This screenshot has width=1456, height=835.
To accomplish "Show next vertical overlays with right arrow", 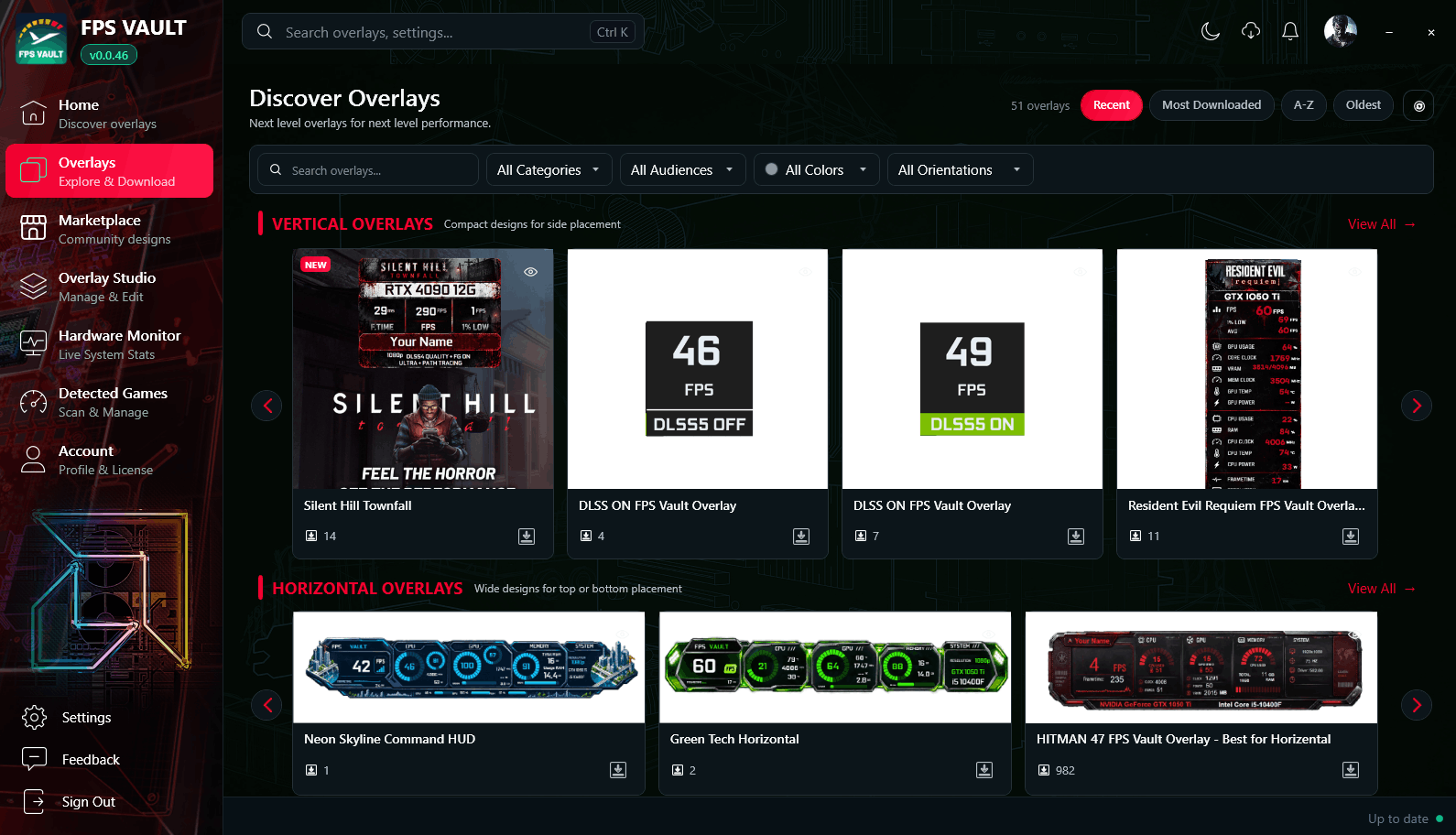I will (1417, 406).
